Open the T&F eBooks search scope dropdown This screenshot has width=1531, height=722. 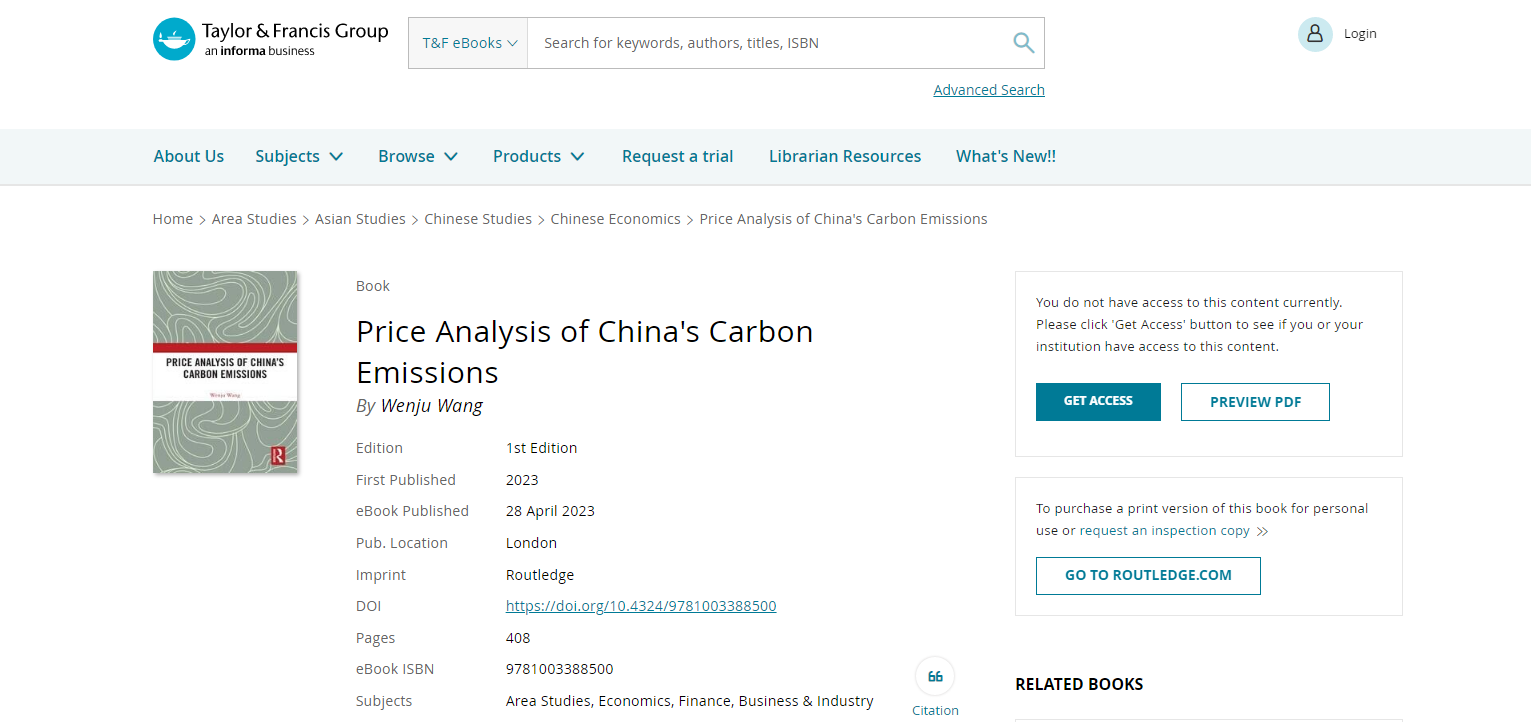coord(468,43)
